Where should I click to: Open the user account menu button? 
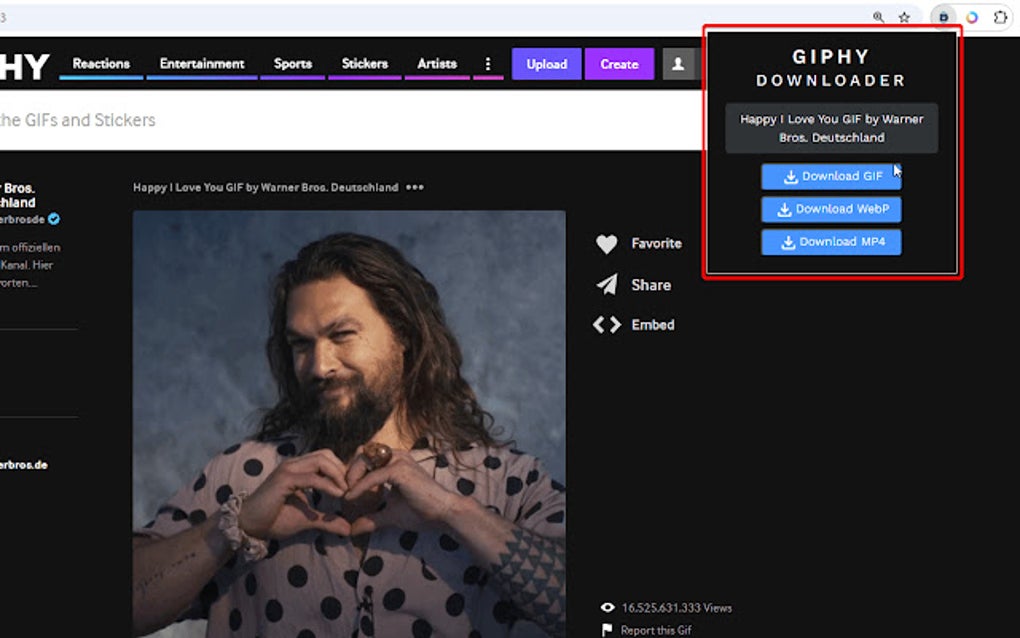(x=679, y=63)
